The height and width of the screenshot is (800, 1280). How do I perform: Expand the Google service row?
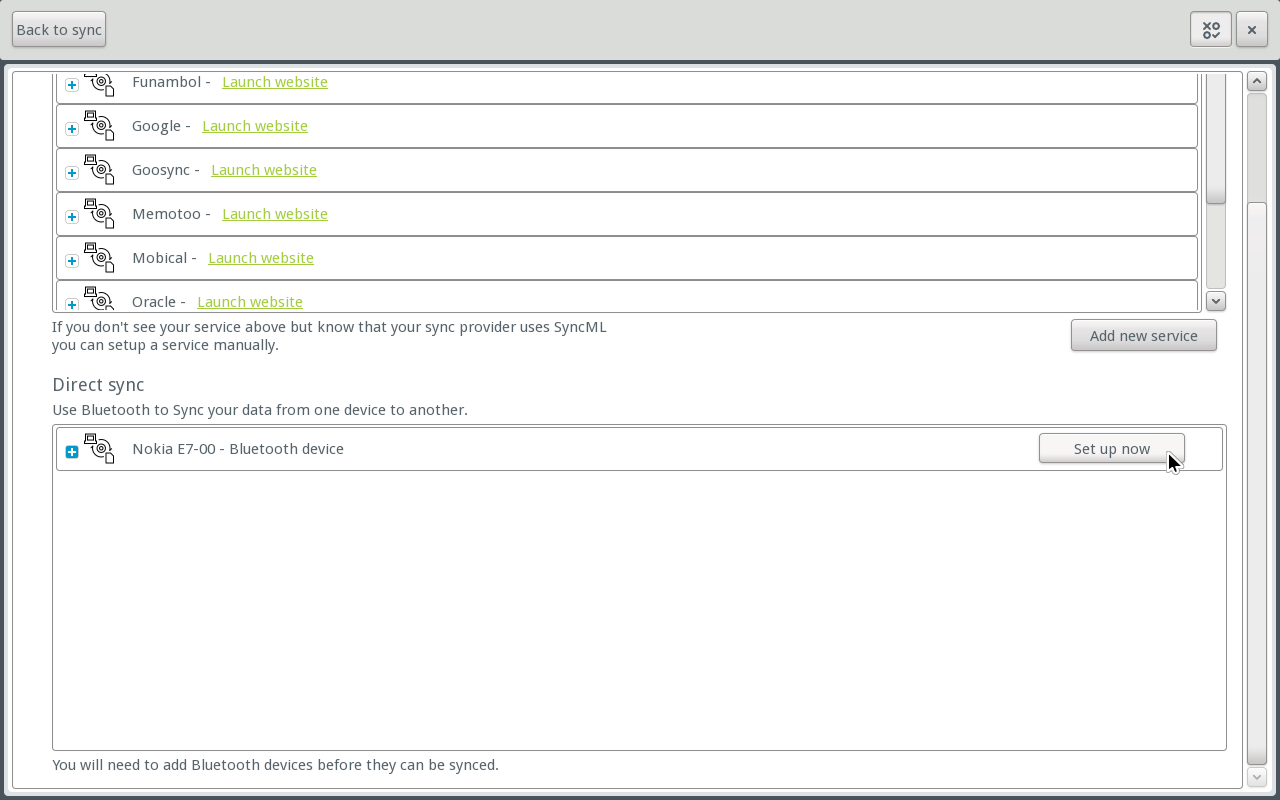(x=72, y=129)
